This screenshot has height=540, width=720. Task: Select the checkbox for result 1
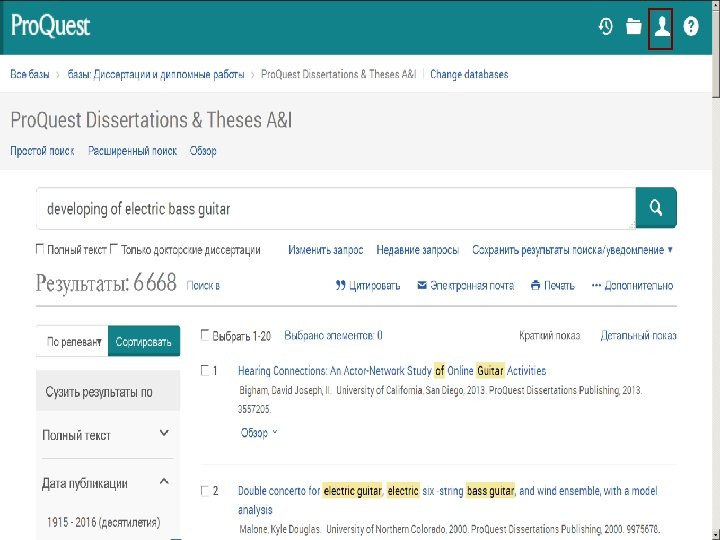205,371
